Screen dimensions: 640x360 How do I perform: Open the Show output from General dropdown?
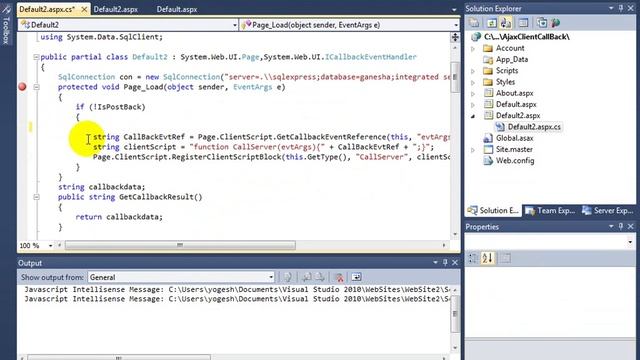point(271,277)
